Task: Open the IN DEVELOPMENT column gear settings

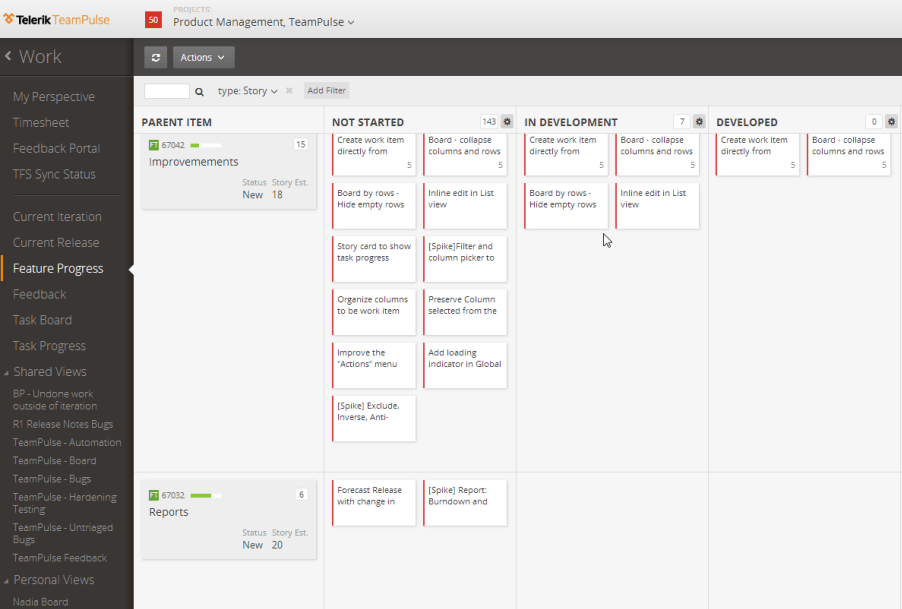Action: [697, 121]
